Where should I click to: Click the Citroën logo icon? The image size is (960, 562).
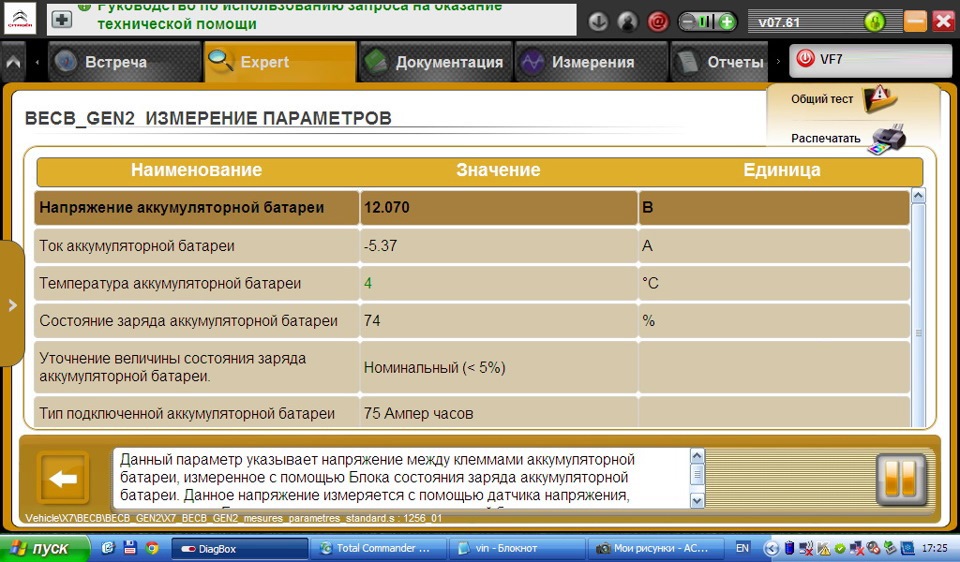pos(20,19)
